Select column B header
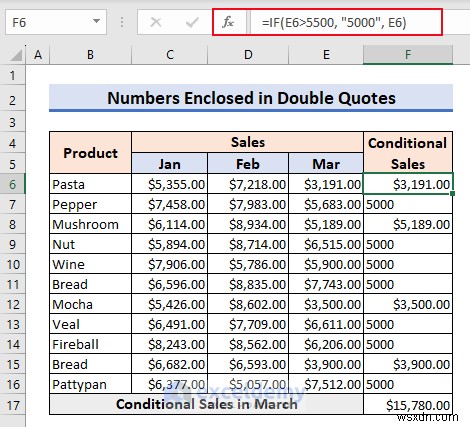The width and height of the screenshot is (470, 427). click(x=90, y=55)
